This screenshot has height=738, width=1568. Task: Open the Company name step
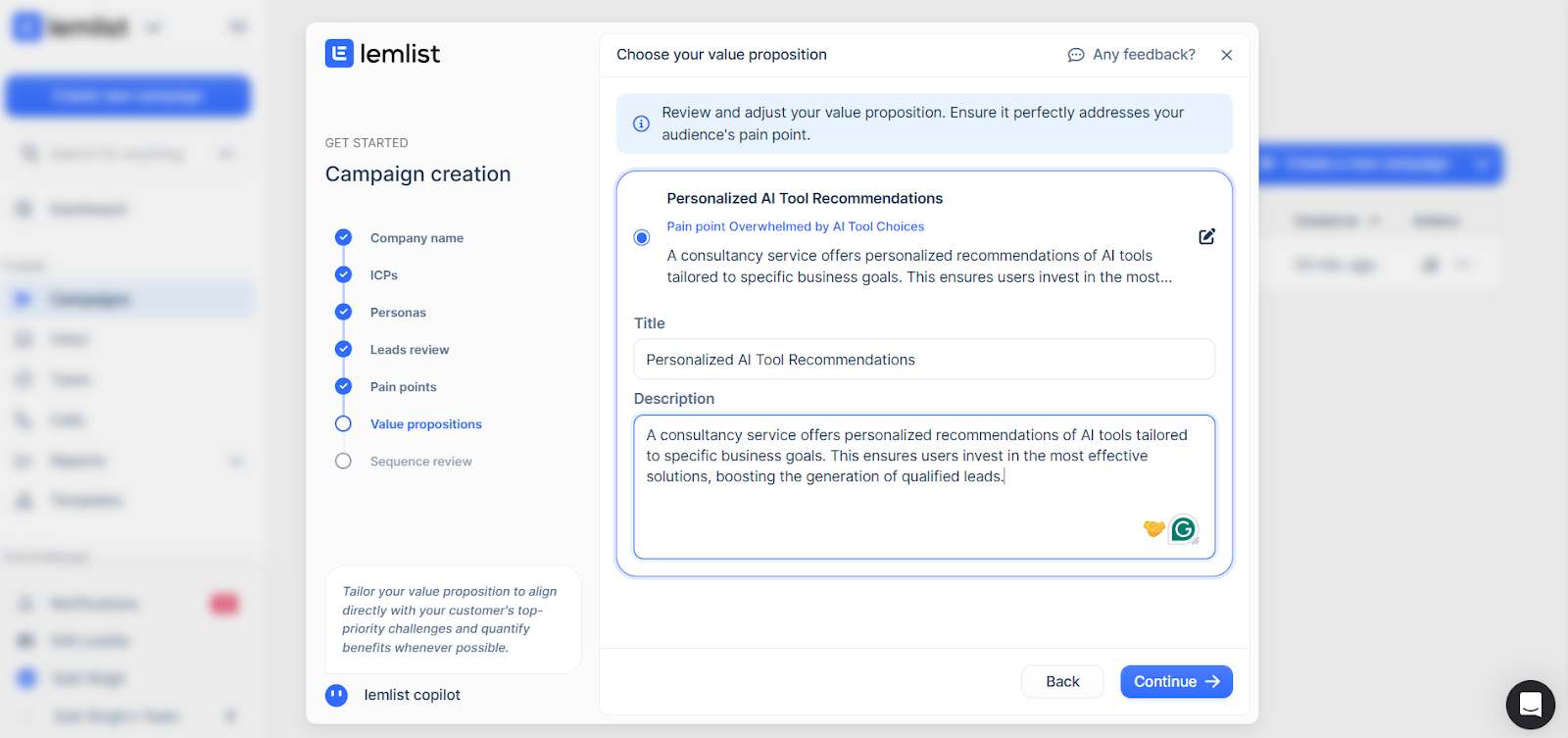click(x=416, y=238)
